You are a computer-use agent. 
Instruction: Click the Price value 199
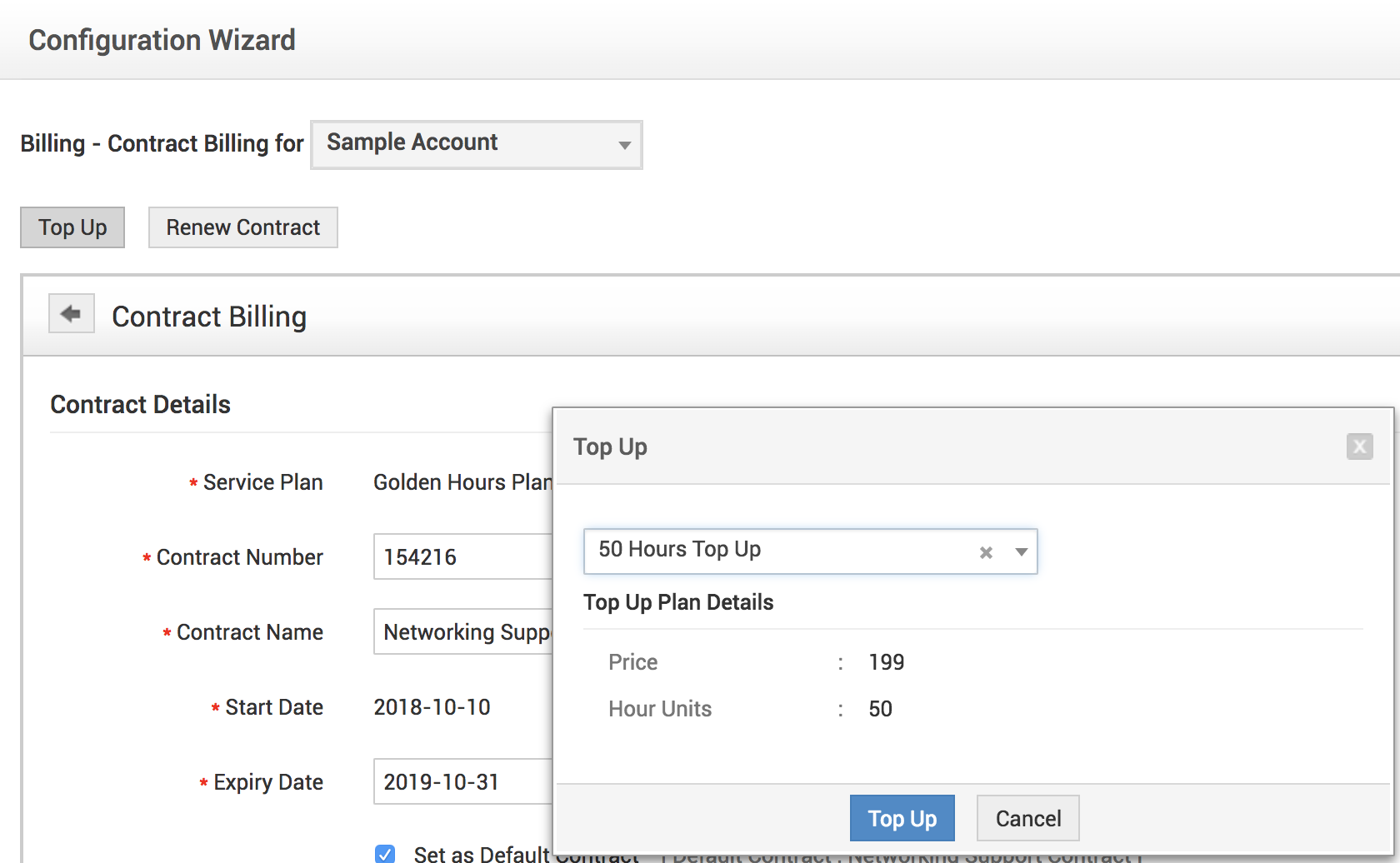tap(886, 662)
